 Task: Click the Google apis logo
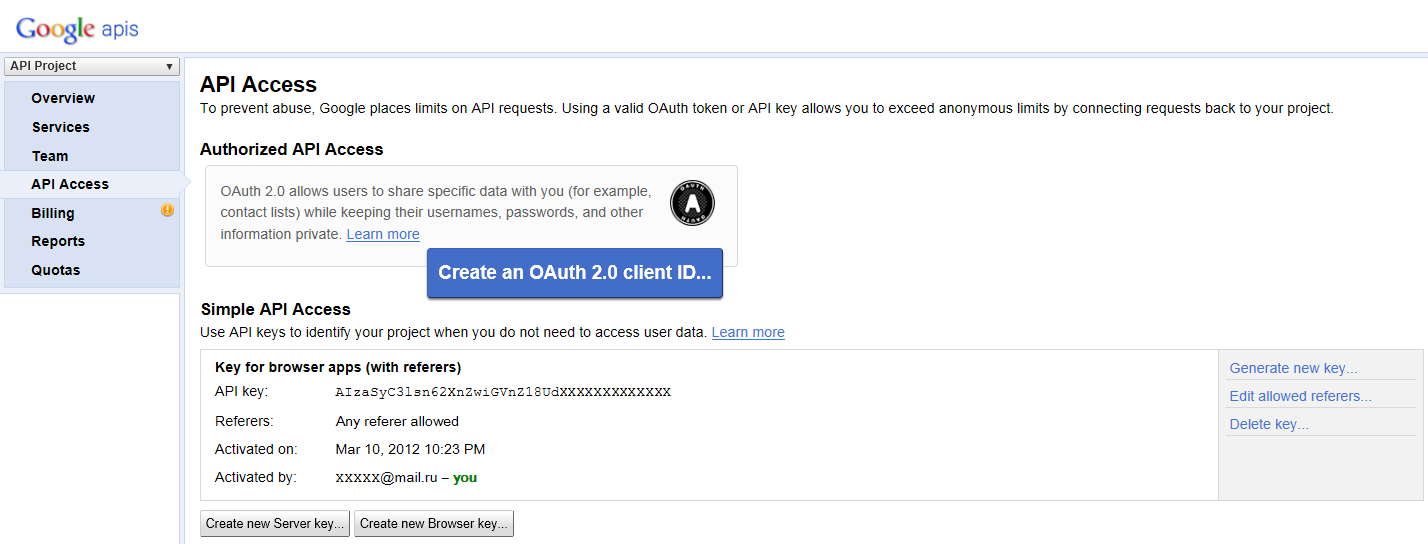77,29
